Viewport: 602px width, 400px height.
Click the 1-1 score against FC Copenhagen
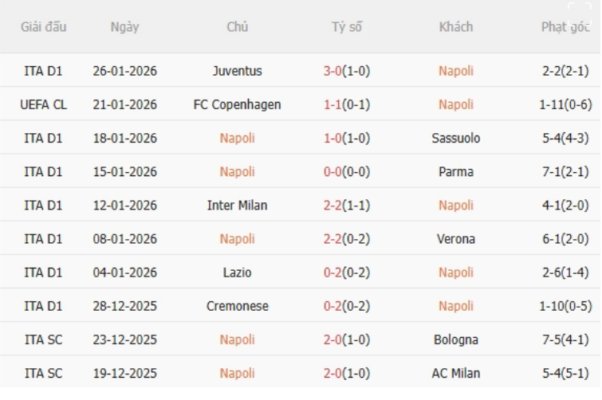[349, 104]
